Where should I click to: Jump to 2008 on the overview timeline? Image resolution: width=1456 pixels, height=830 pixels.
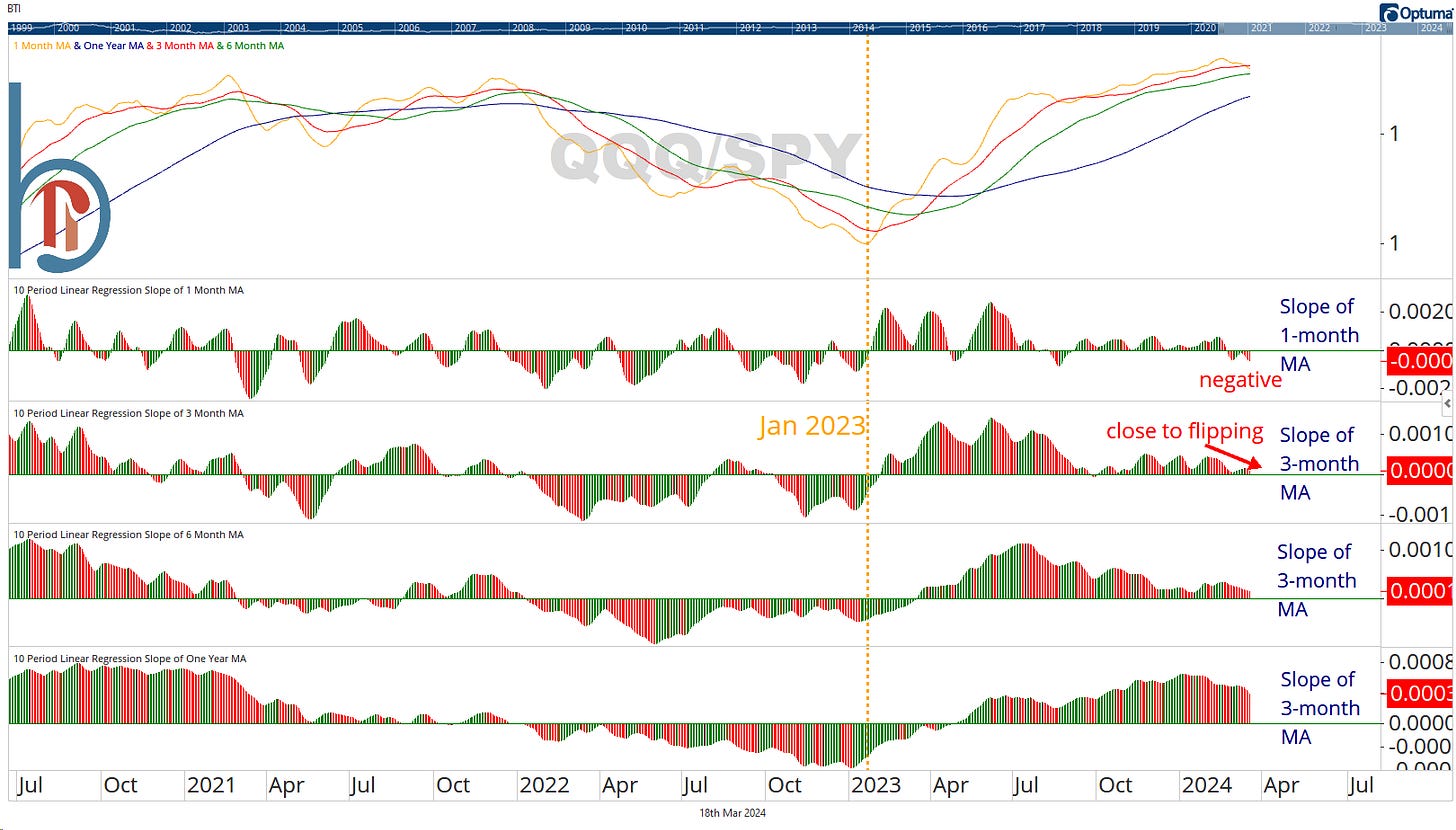(x=523, y=28)
